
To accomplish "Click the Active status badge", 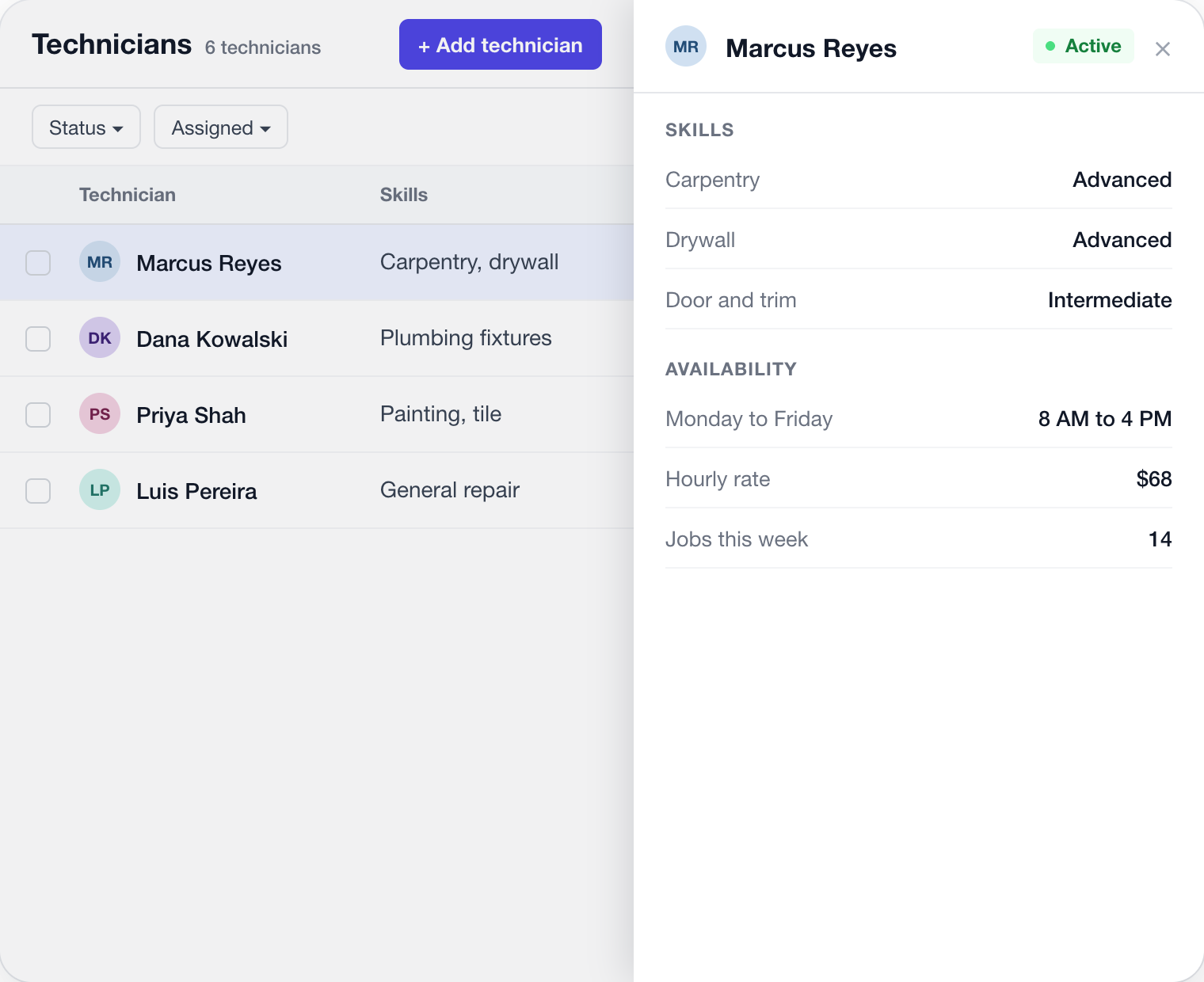I will tap(1084, 46).
